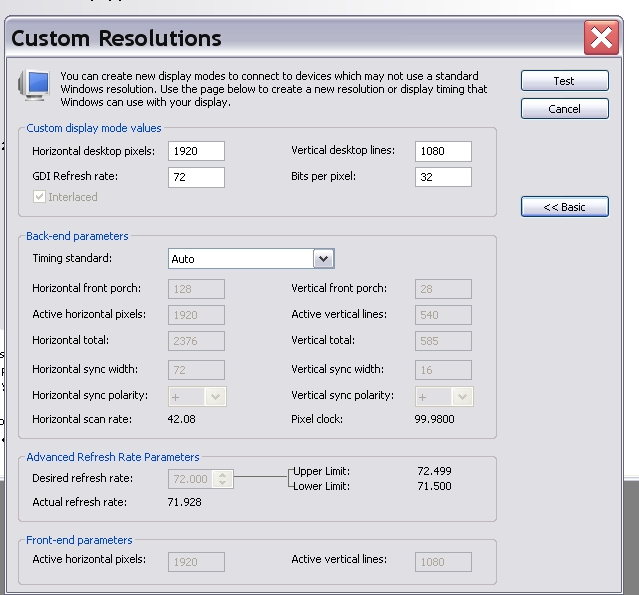639x595 pixels.
Task: Click the Horizontal sync width field
Action: click(x=196, y=370)
